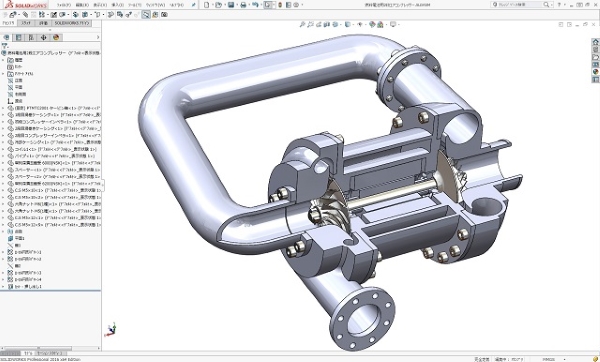Viewport: 600px width, 362px height.
Task: Expand the FeatureManager tabs chevron arrow
Action: pos(98,38)
